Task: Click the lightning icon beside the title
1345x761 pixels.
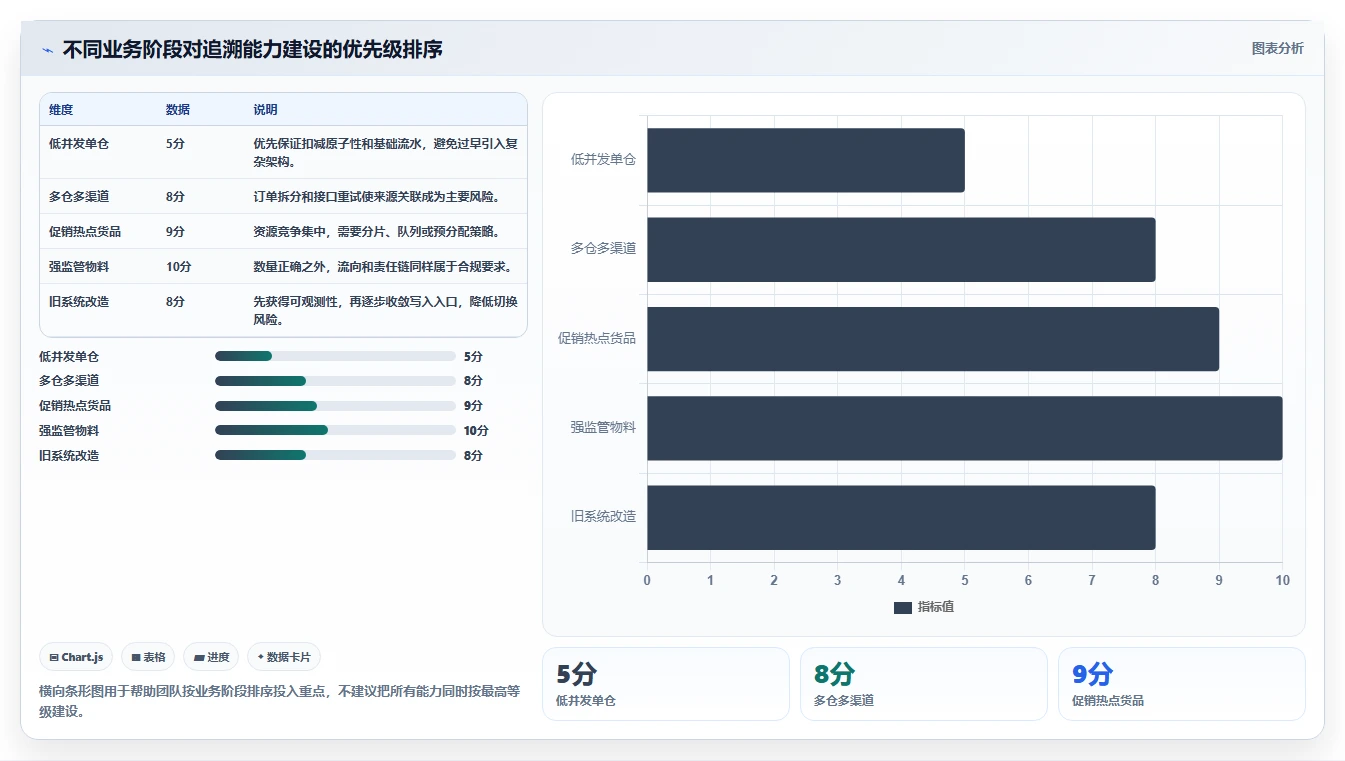Action: point(48,50)
